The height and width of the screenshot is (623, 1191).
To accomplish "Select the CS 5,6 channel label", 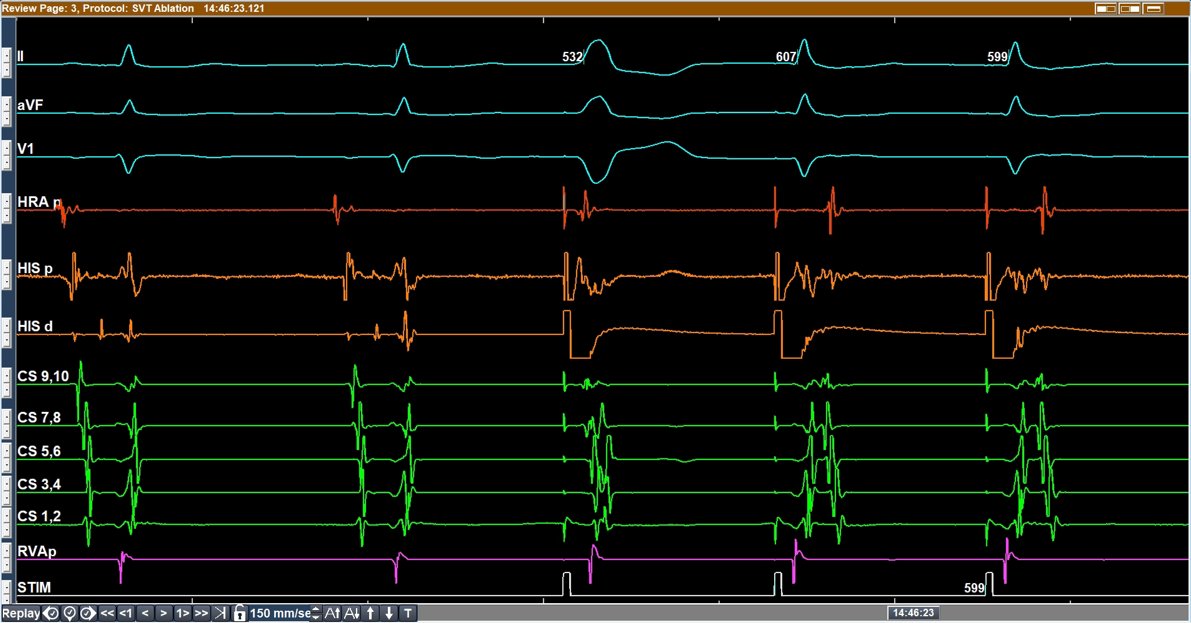I will click(x=39, y=451).
